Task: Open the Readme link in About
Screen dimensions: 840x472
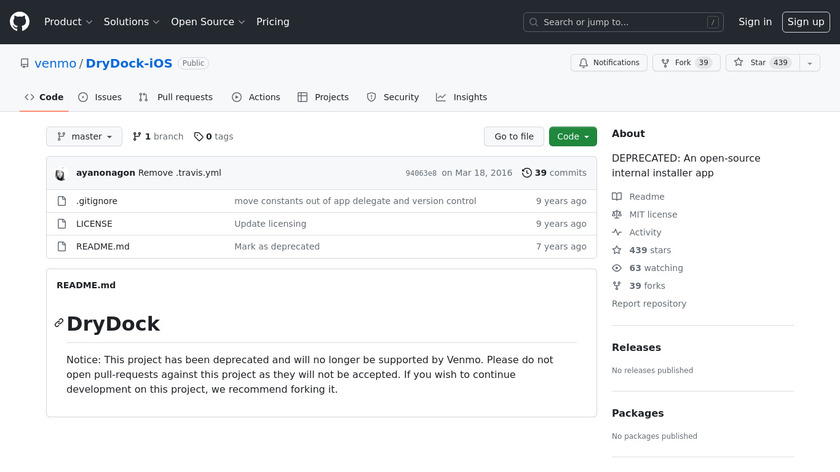Action: (638, 197)
